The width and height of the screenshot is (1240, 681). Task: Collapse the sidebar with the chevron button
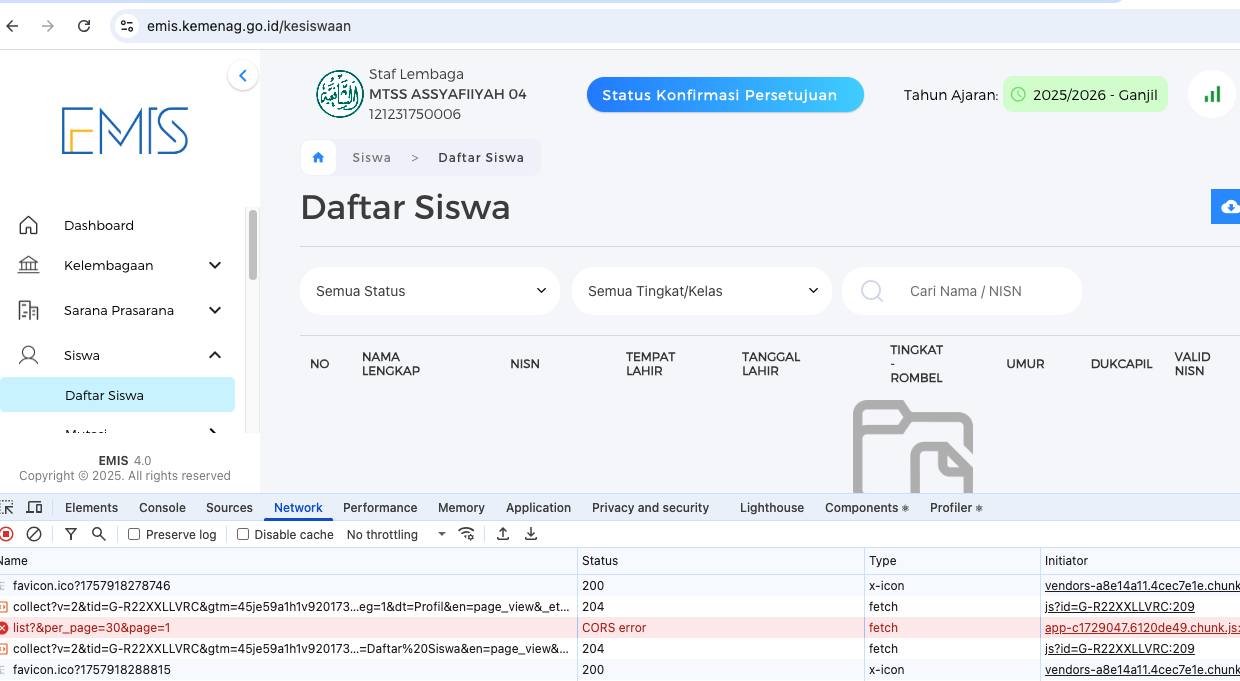pos(242,76)
